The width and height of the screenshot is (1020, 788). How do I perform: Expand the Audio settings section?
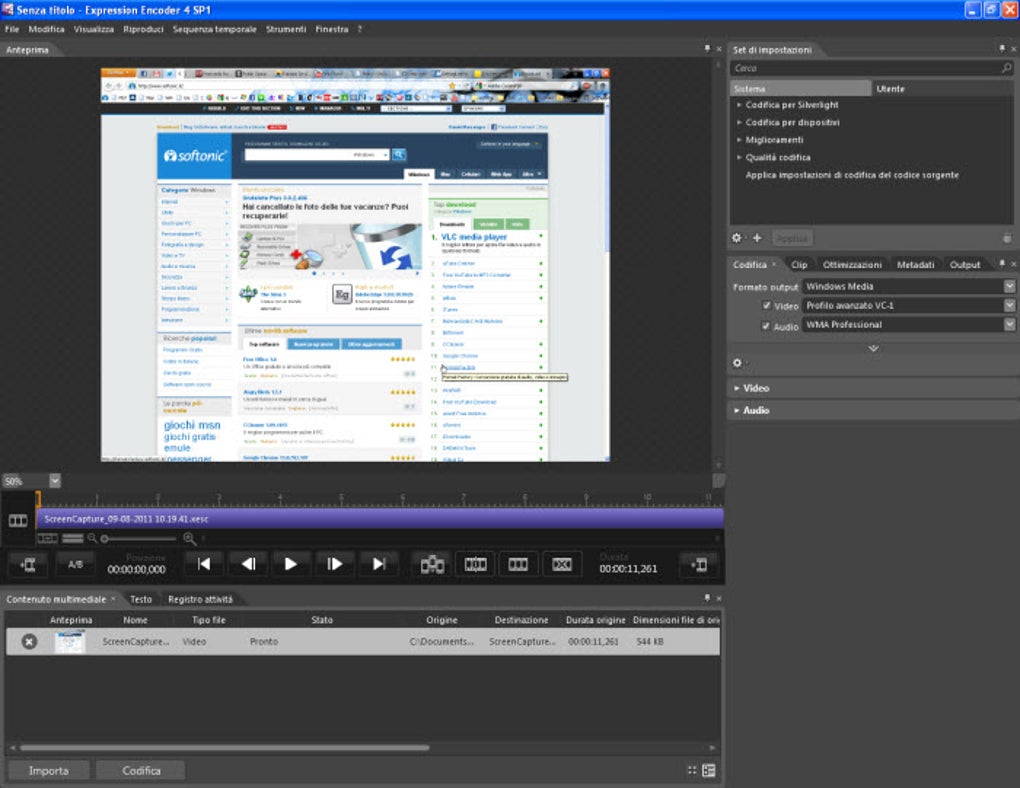[737, 411]
